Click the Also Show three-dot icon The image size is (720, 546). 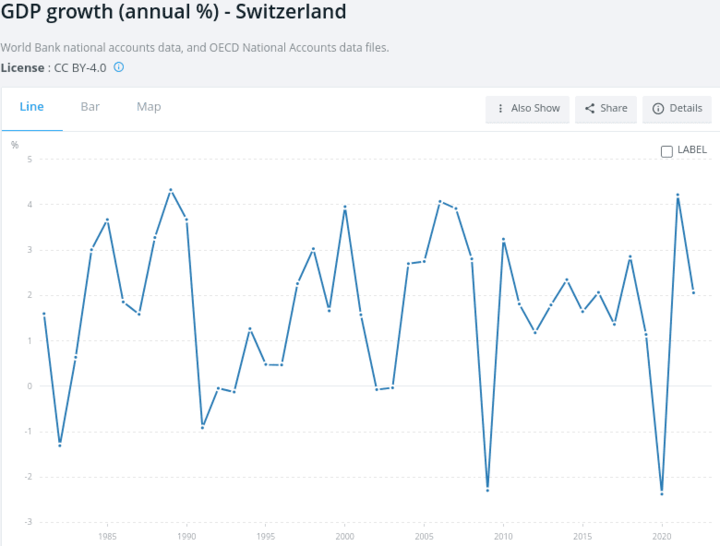(500, 108)
